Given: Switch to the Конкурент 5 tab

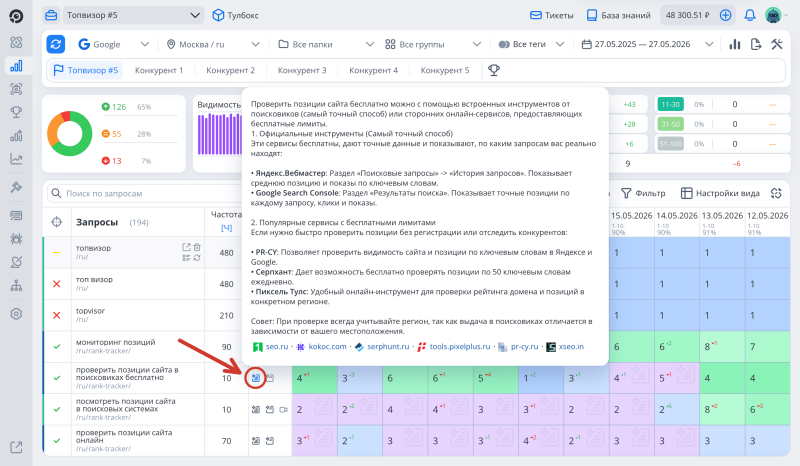Looking at the screenshot, I should click(444, 70).
